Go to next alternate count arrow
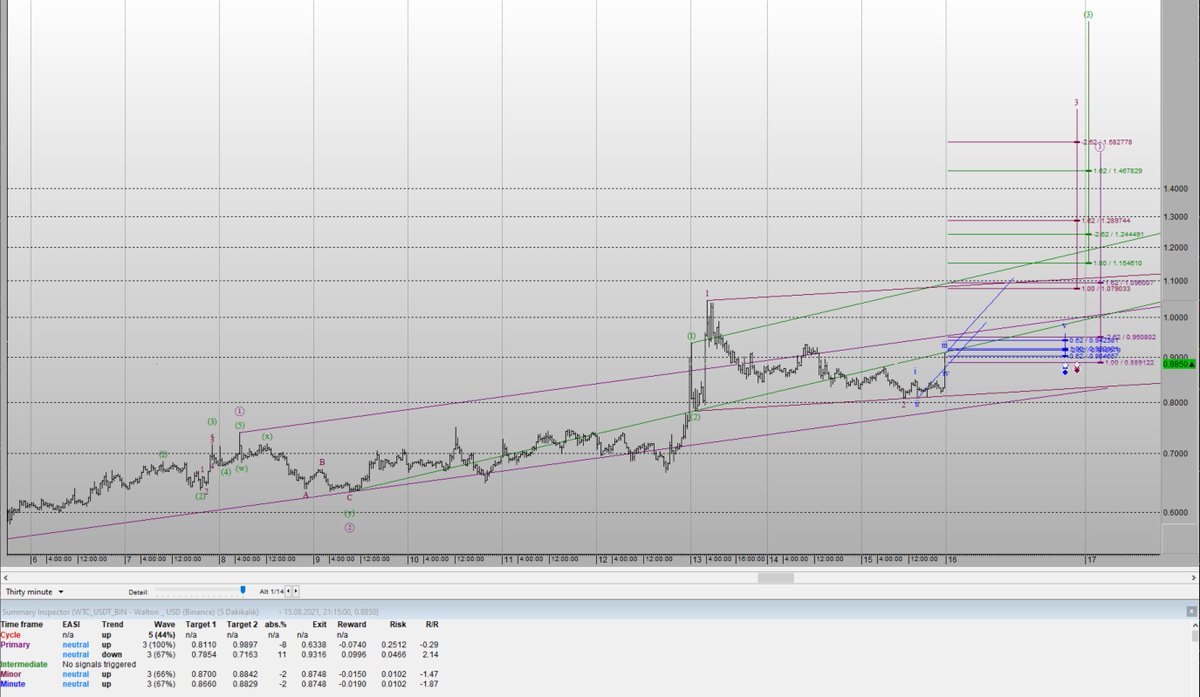Viewport: 1200px width, 697px height. (297, 592)
